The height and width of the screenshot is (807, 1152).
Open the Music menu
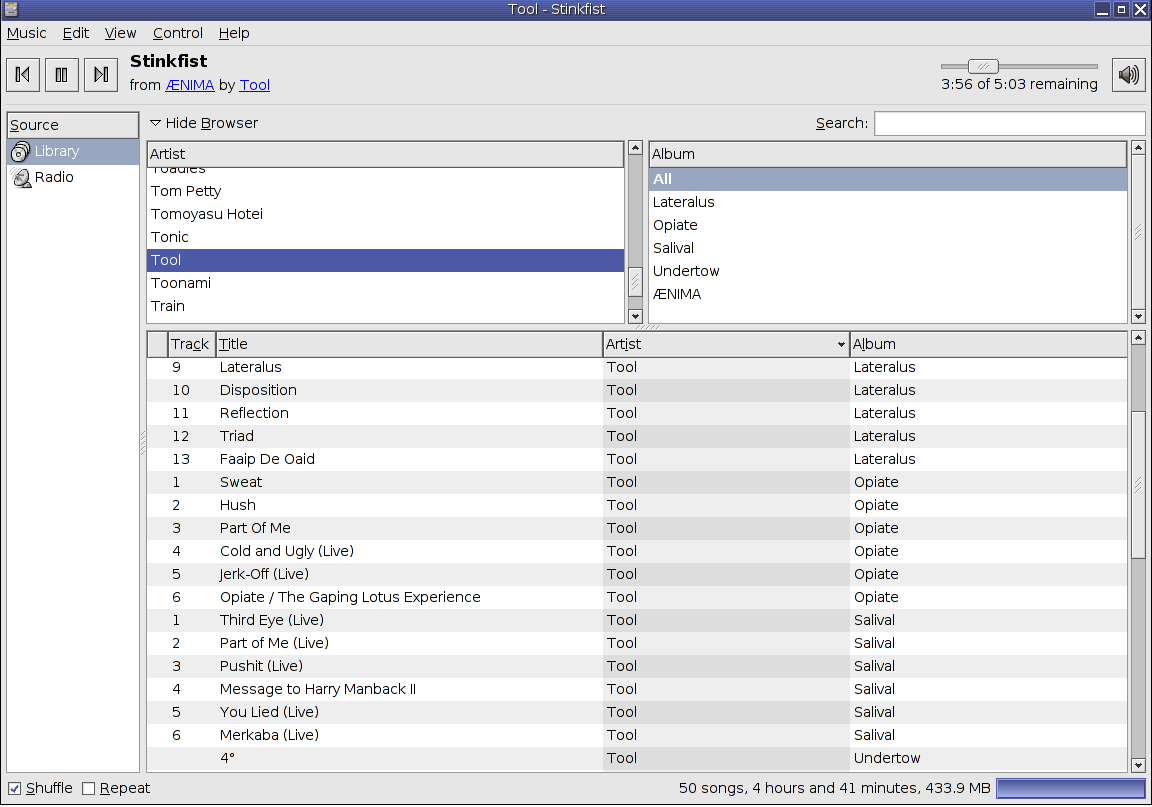[x=26, y=33]
